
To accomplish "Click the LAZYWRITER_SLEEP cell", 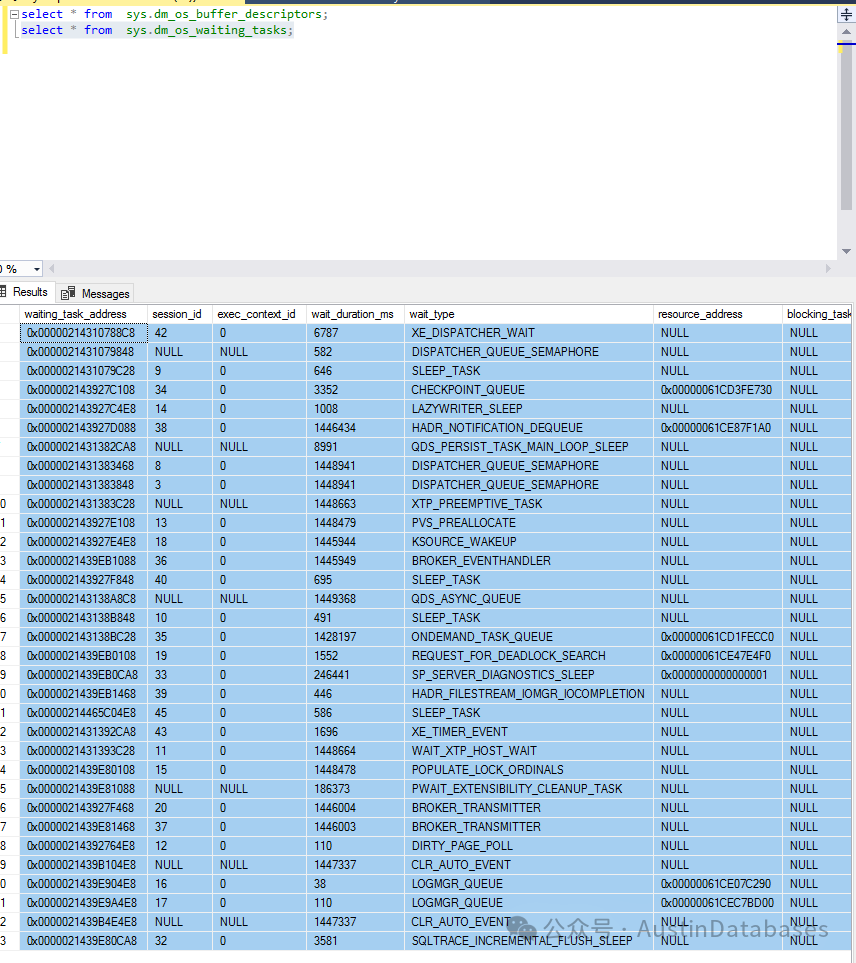I will pos(529,409).
